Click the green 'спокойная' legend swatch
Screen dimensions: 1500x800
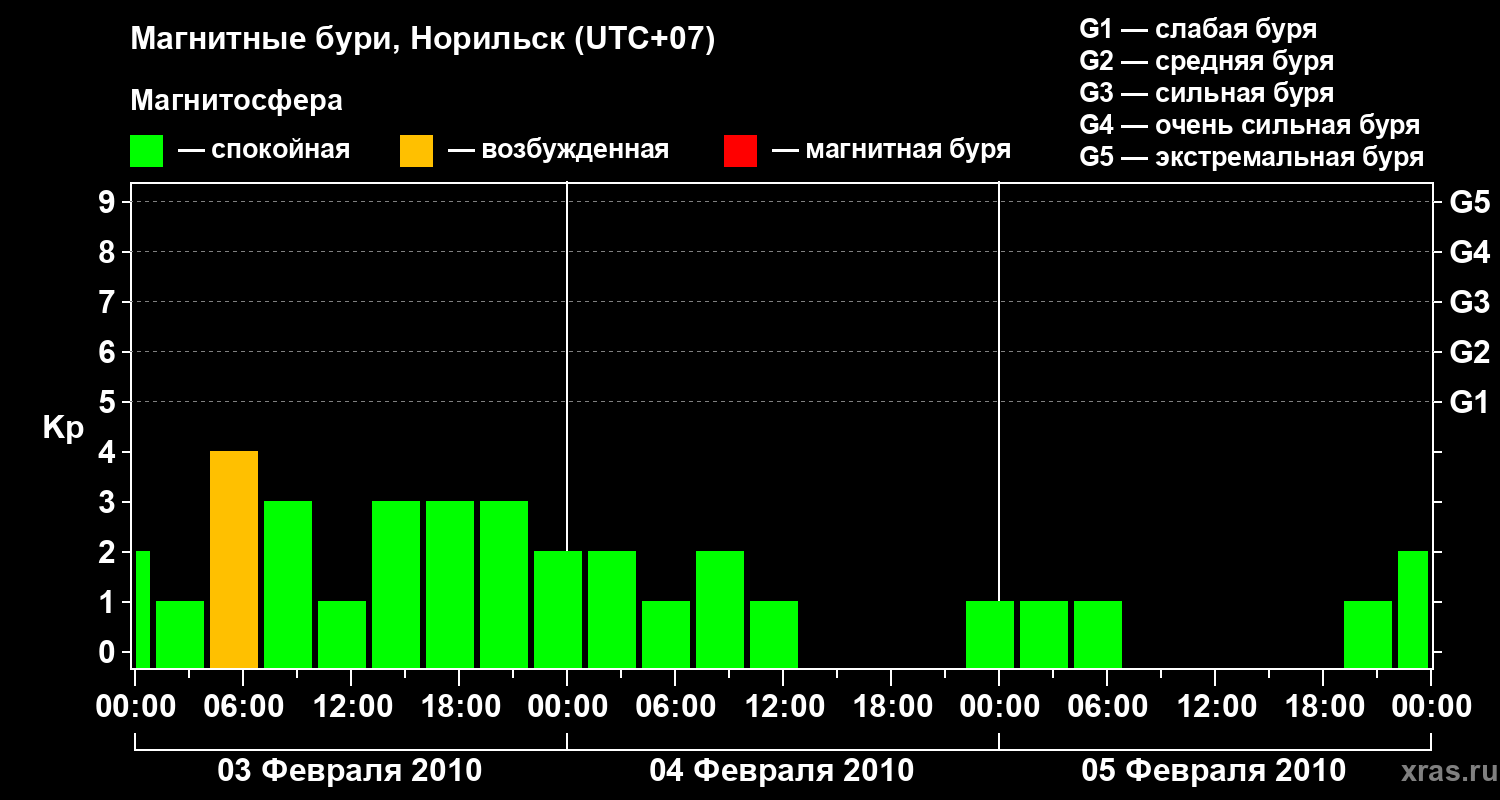coord(147,151)
